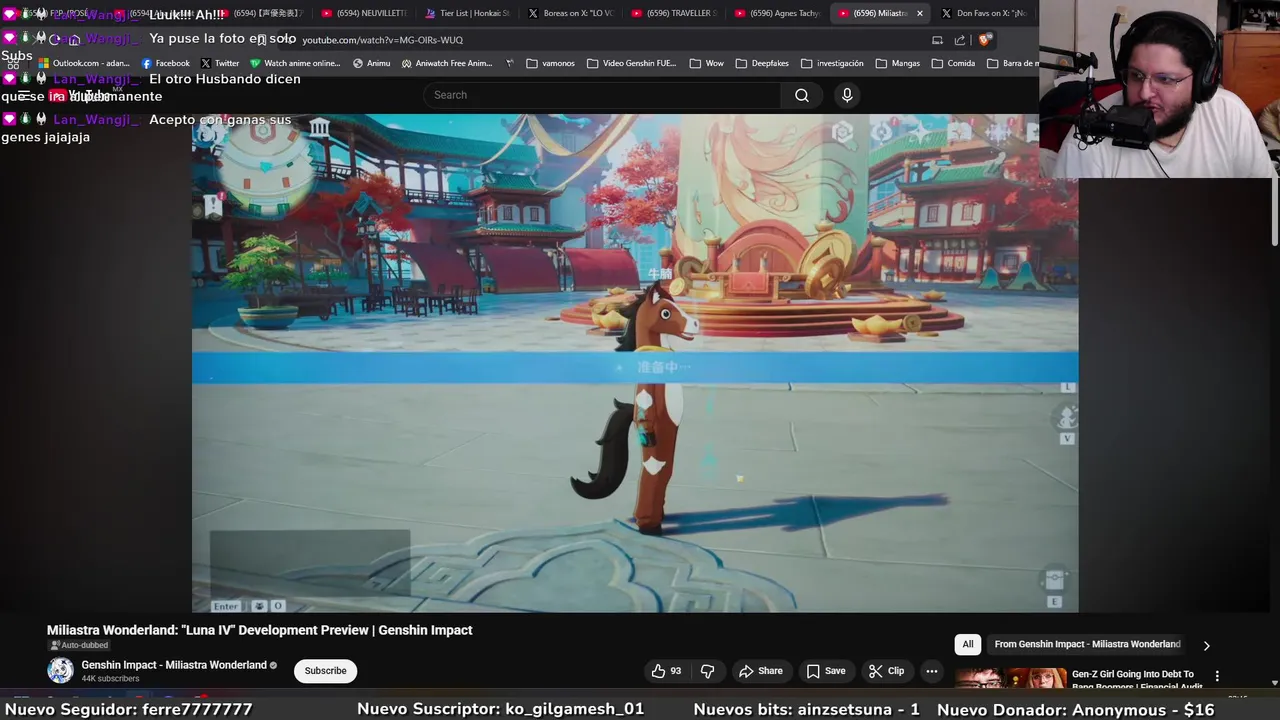Open the Gen-Z Girl Going Into Debt video
The height and width of the screenshot is (720, 1280).
click(x=1010, y=679)
